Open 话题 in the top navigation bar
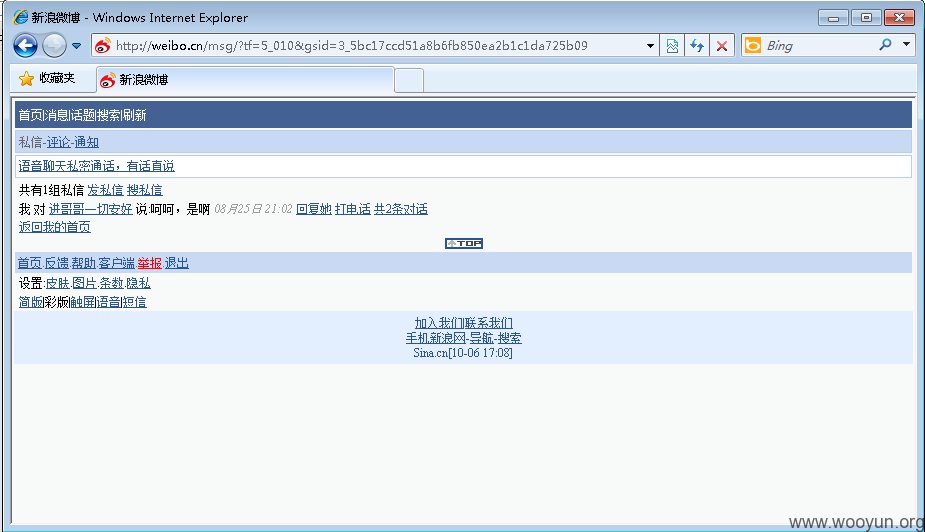 click(x=83, y=115)
